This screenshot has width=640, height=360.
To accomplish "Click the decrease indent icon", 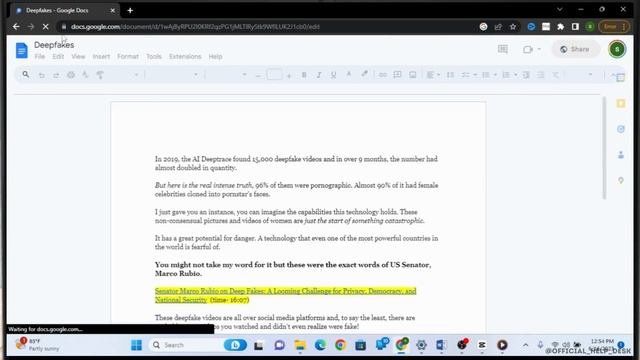I will [x=526, y=75].
